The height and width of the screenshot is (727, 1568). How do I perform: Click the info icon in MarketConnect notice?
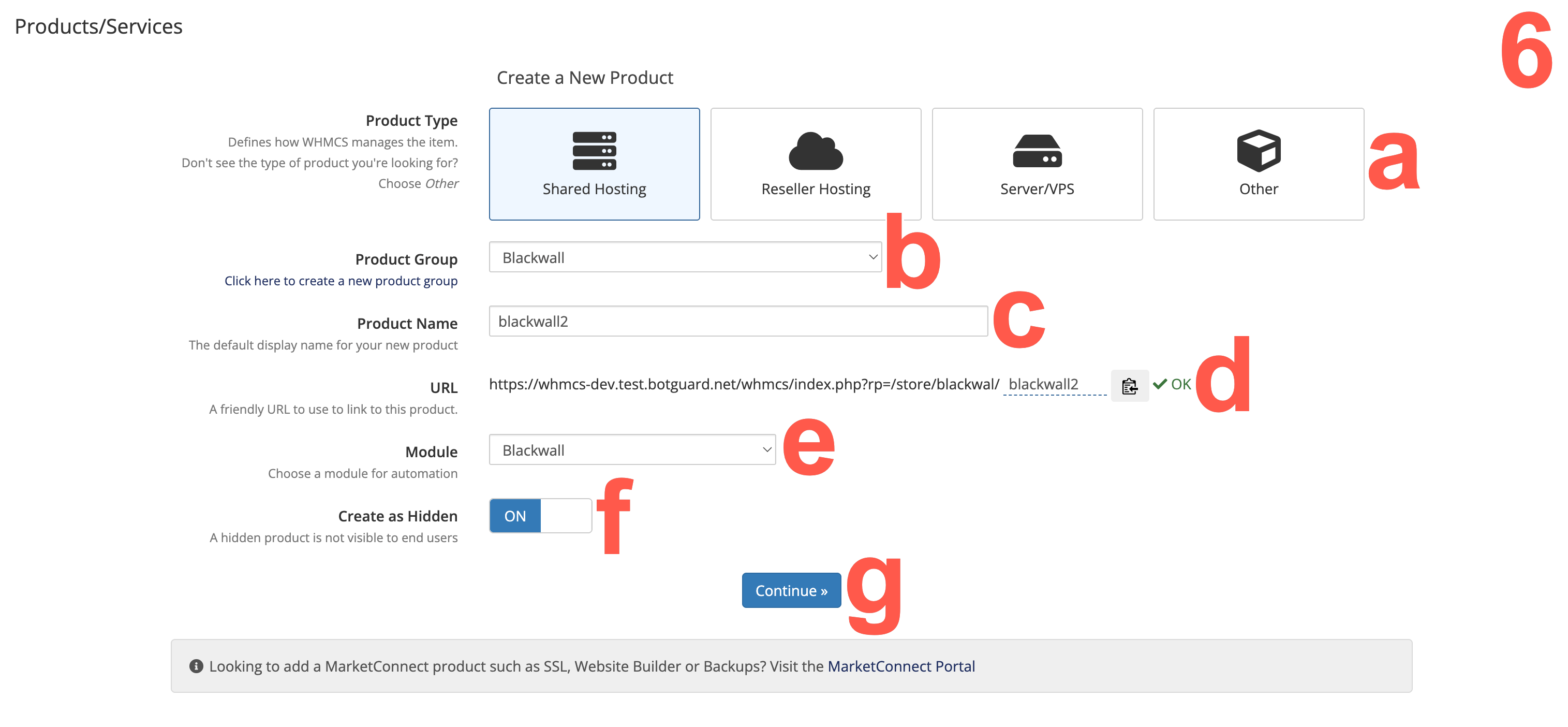(196, 665)
